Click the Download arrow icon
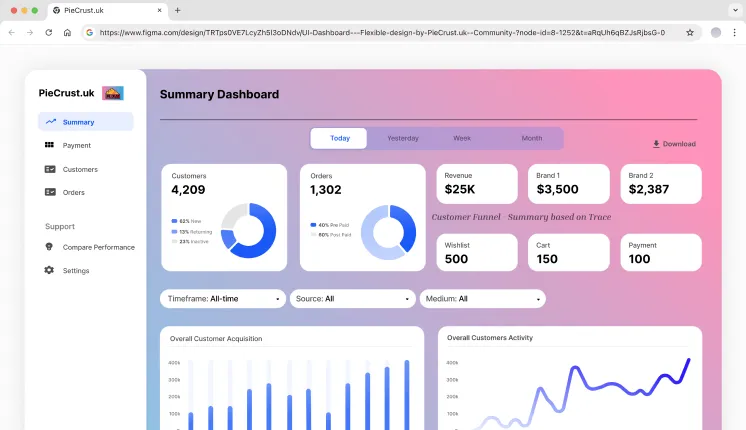Image resolution: width=746 pixels, height=430 pixels. tap(656, 144)
